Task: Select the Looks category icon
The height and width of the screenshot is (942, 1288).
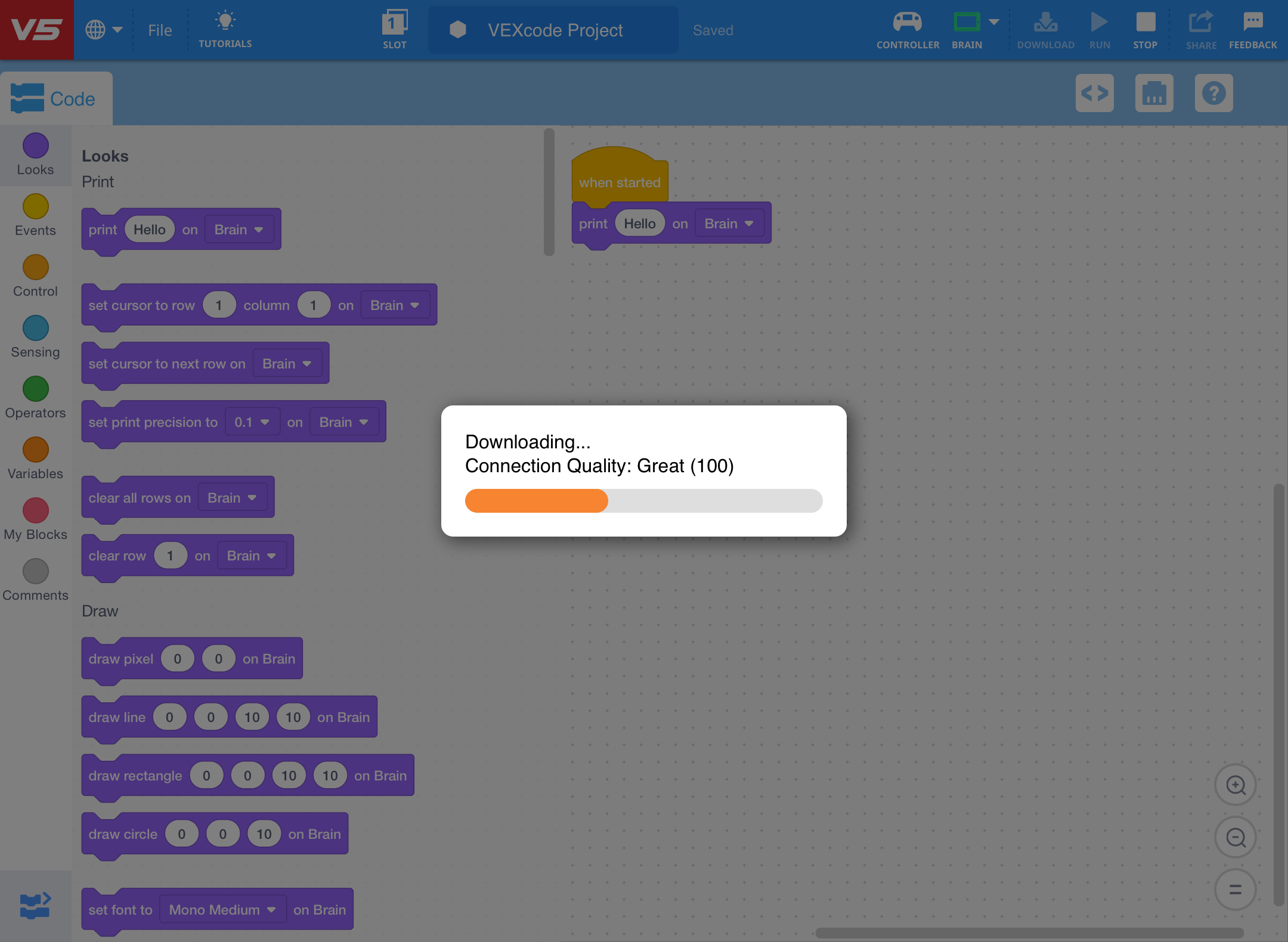Action: [35, 144]
